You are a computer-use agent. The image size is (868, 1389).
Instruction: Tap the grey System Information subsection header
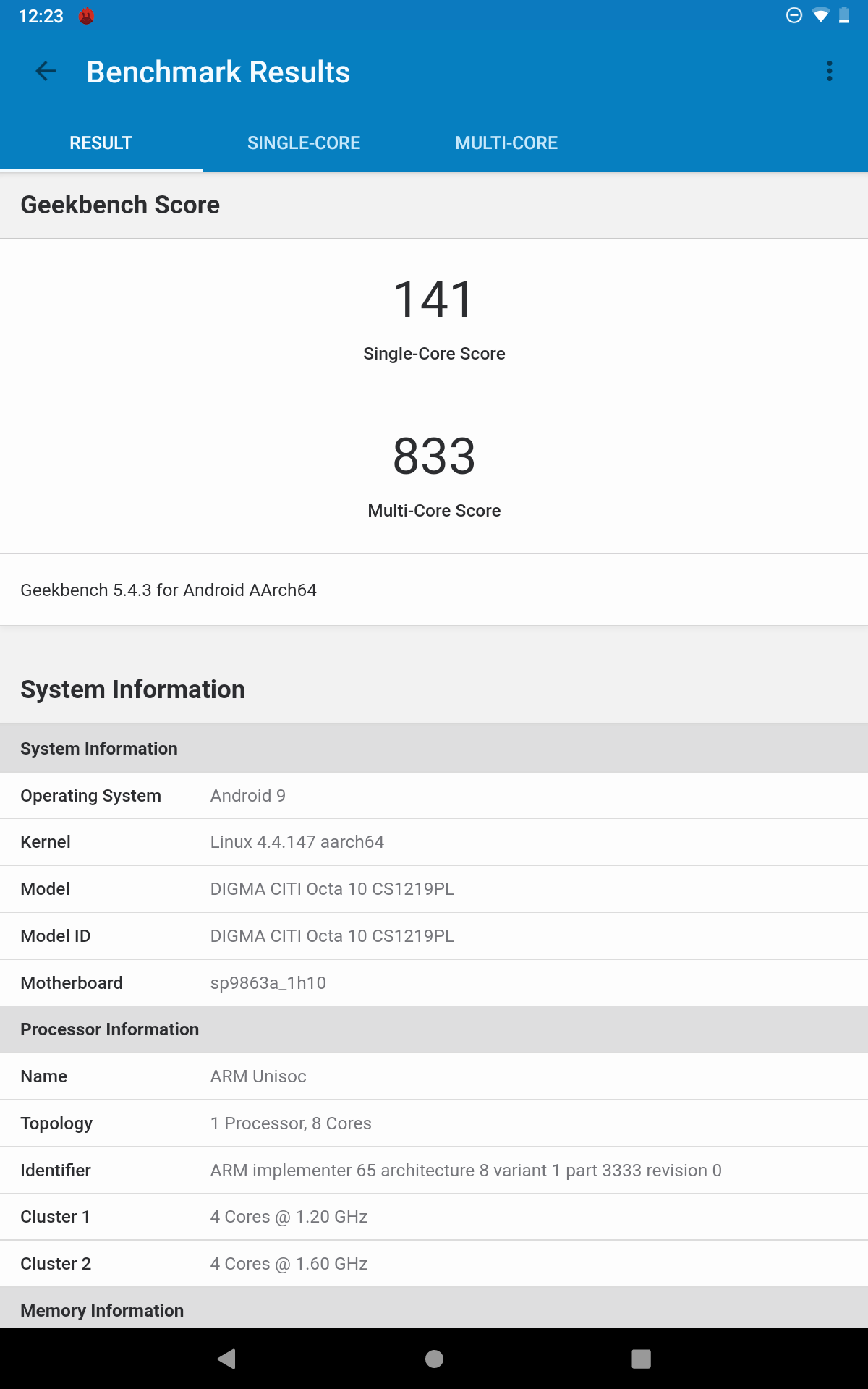(434, 748)
